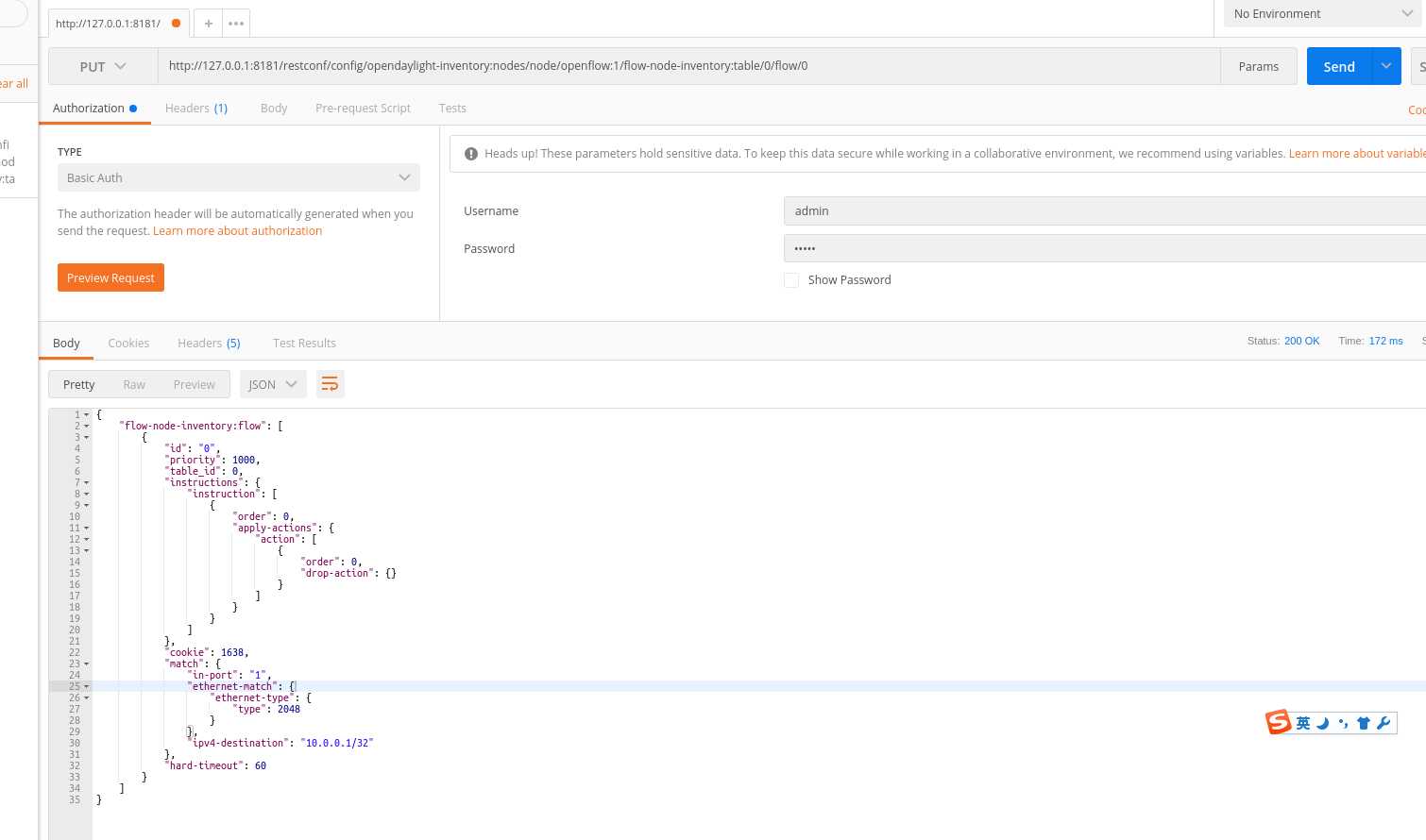Collapse the fold arrow on line 1

pos(87,414)
